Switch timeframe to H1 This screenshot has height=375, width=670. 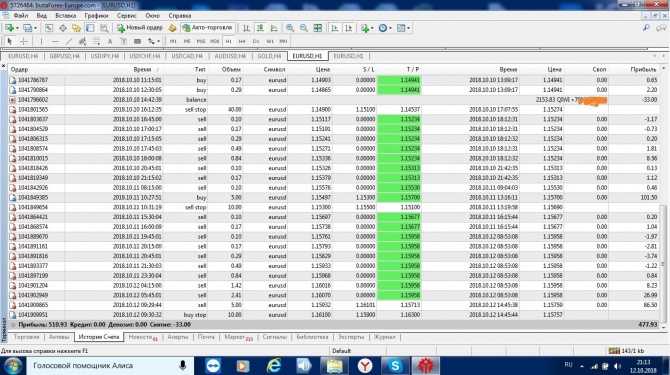(228, 41)
